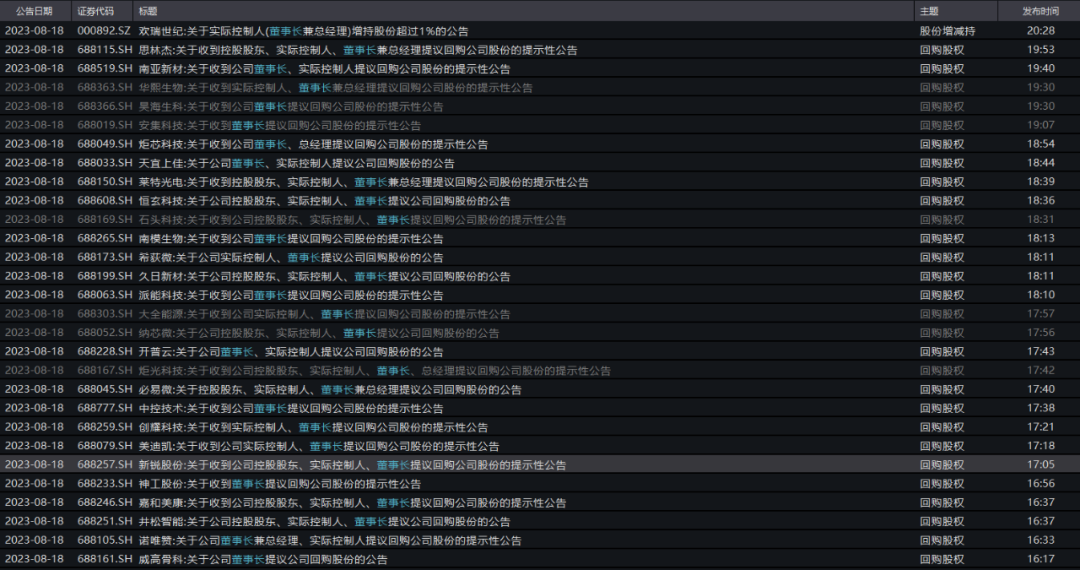Viewport: 1080px width, 570px height.
Task: Open the 南亚新材 announcement title
Action: click(324, 69)
